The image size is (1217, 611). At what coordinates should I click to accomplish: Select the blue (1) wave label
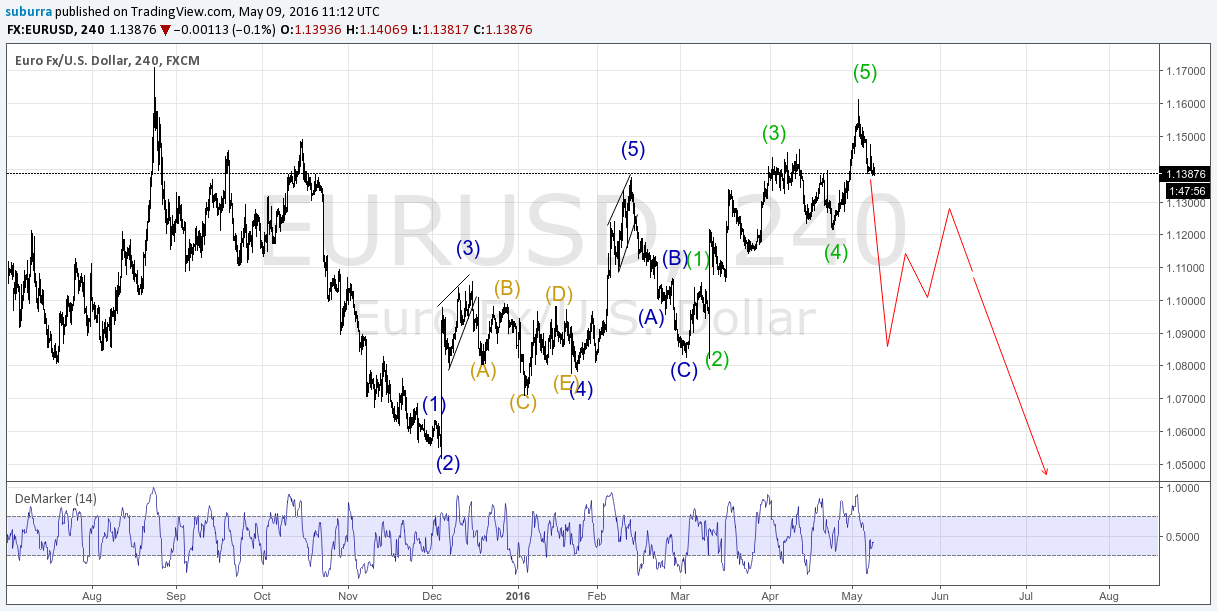[434, 405]
